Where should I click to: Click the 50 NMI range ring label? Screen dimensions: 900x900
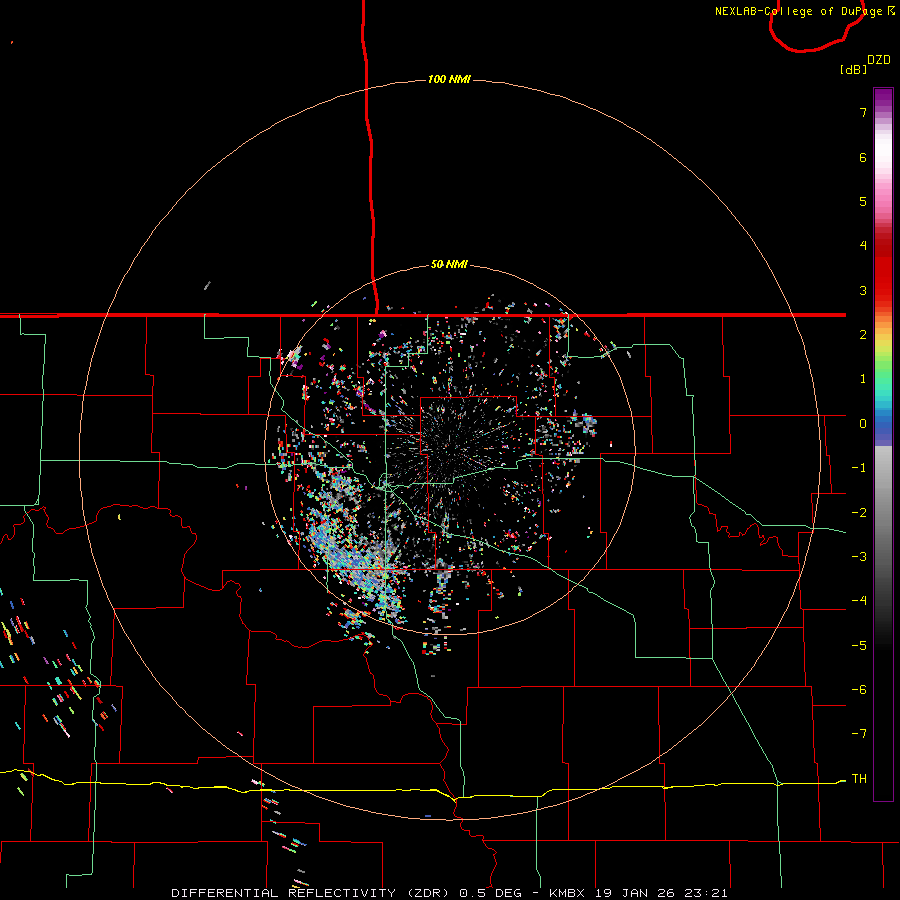tap(449, 265)
